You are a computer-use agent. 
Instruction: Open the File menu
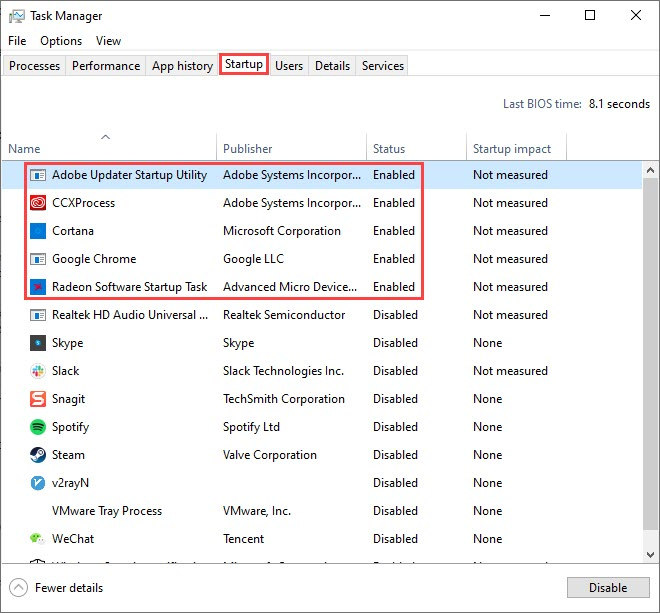coord(17,41)
